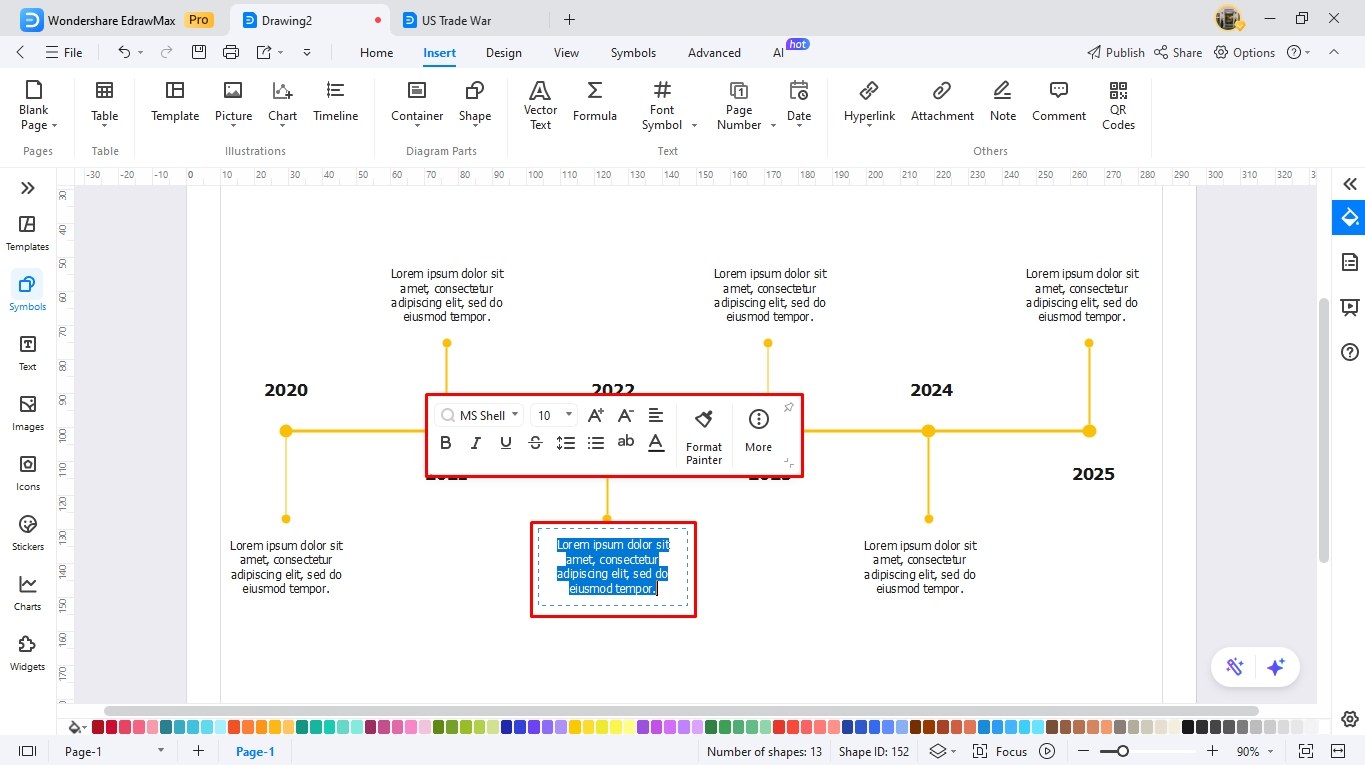Click the zoom slider handle
1365x765 pixels.
coord(1122,751)
